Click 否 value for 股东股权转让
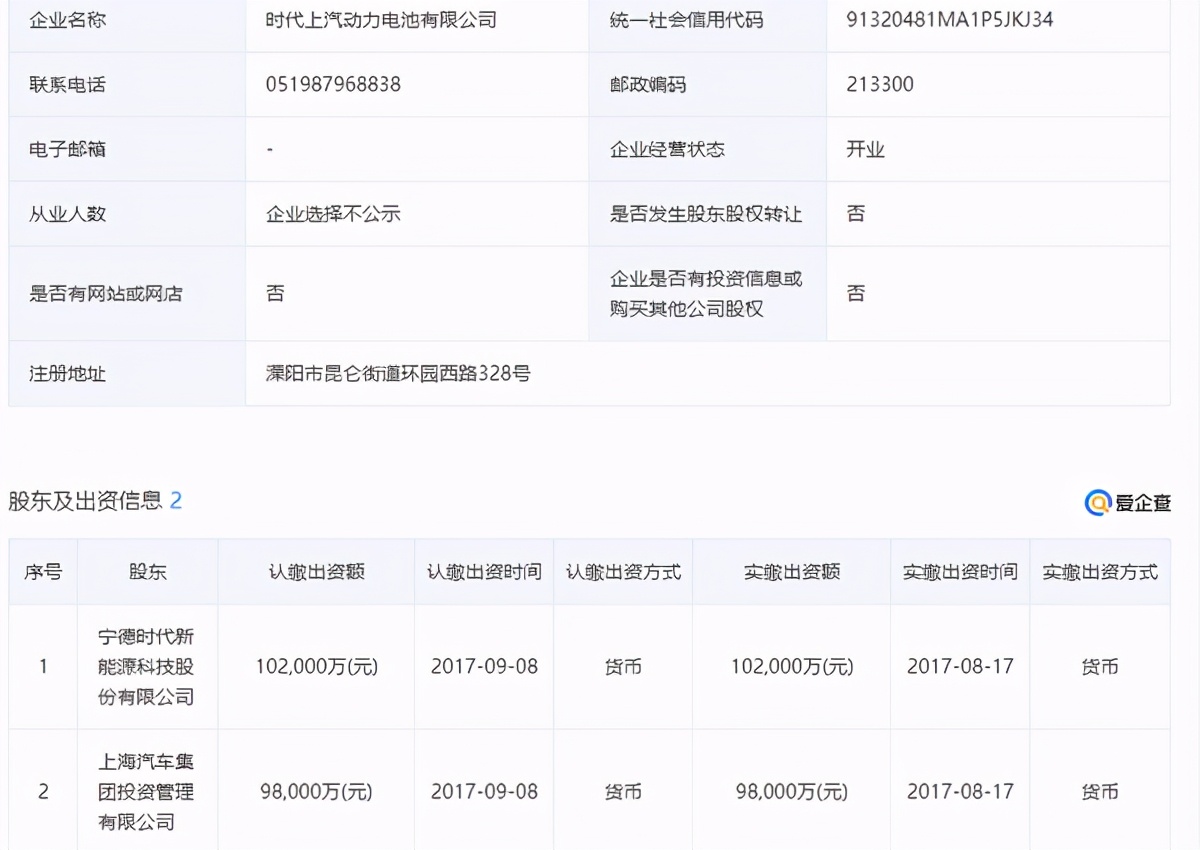The height and width of the screenshot is (850, 1200). point(855,214)
